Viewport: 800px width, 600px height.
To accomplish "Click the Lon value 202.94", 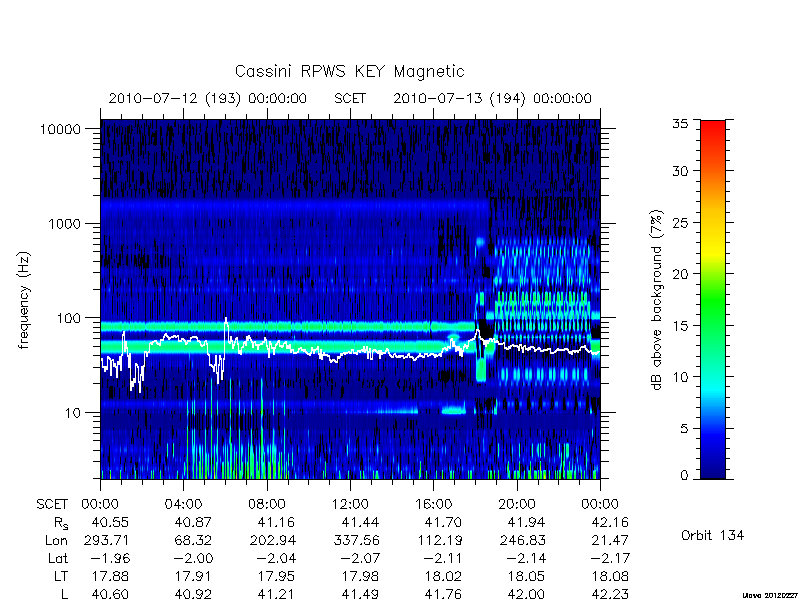I will 273,540.
